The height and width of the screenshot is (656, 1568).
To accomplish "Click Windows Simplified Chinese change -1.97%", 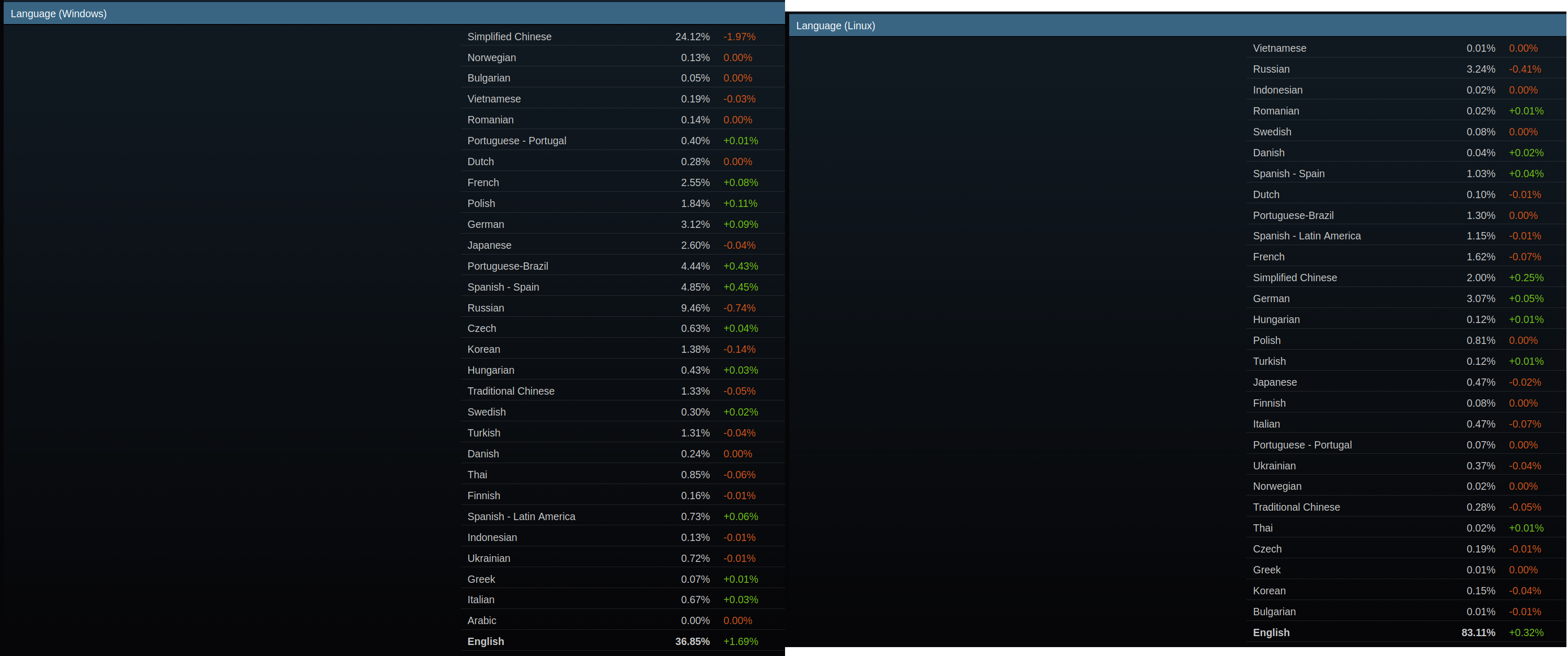I will click(x=739, y=37).
